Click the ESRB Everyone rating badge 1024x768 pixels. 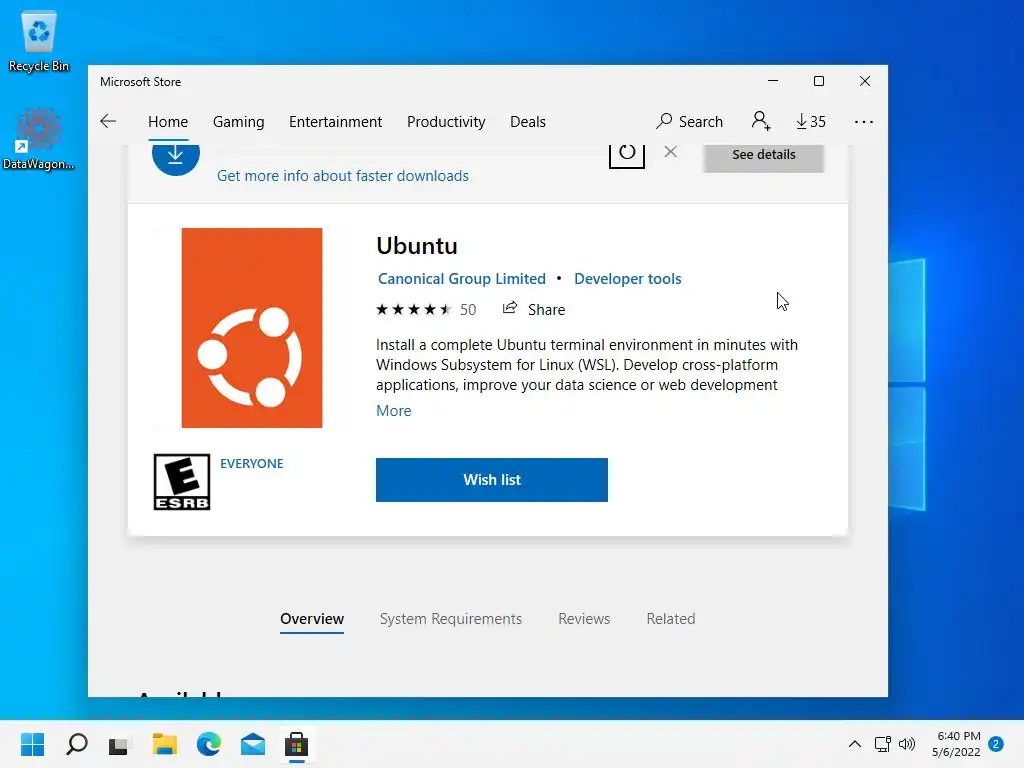point(182,482)
